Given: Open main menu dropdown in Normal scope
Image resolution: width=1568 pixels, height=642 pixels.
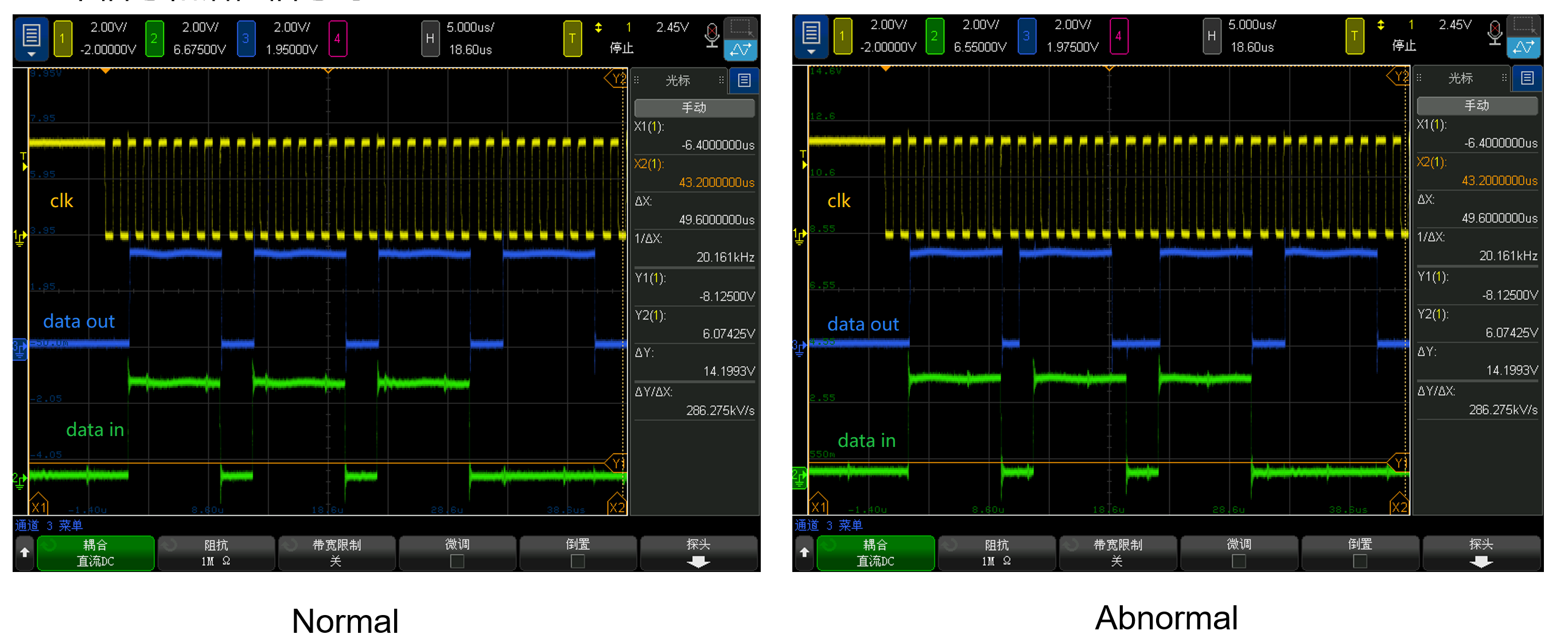Looking at the screenshot, I should point(31,38).
